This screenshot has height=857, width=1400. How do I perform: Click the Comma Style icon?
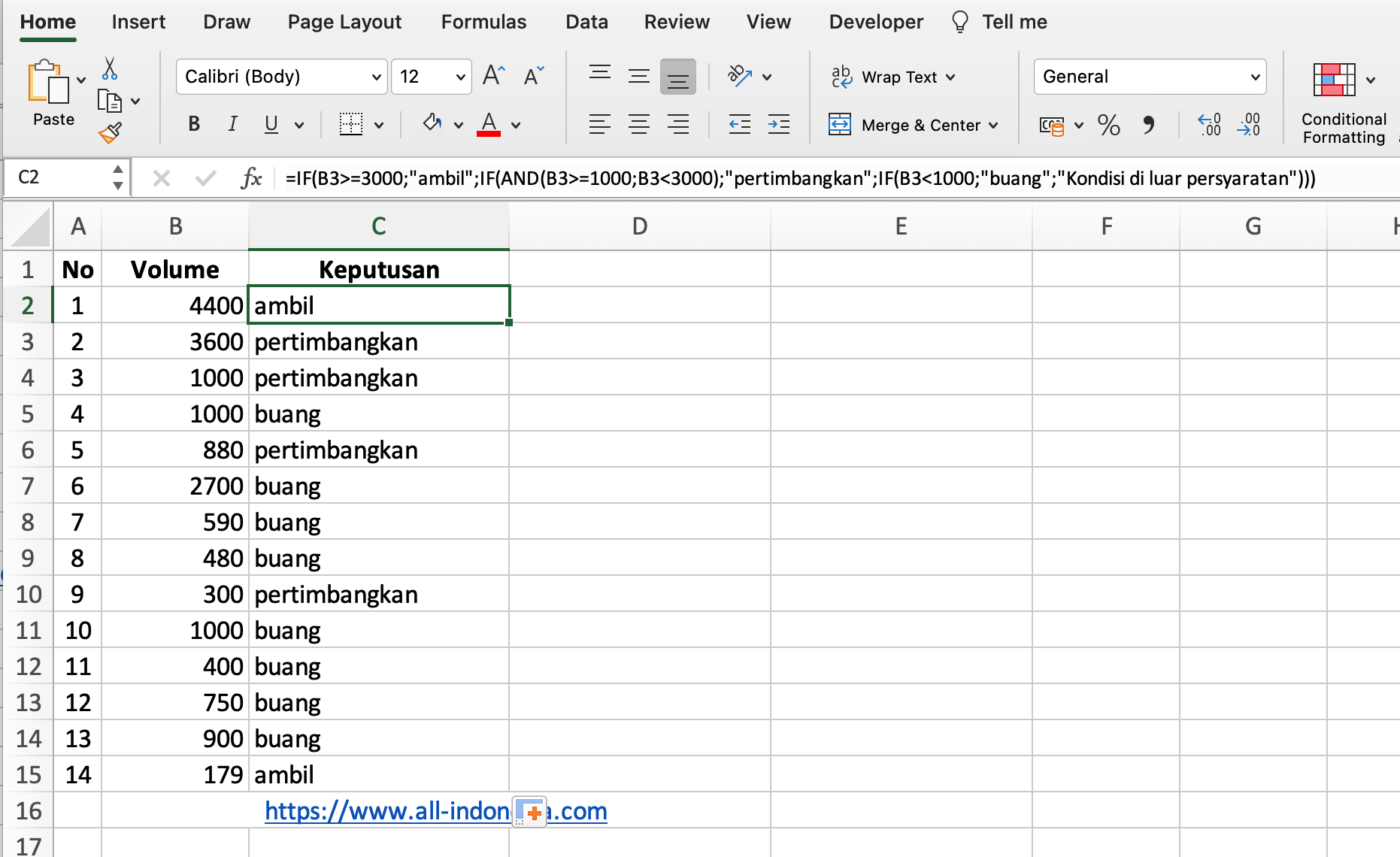click(x=1148, y=125)
